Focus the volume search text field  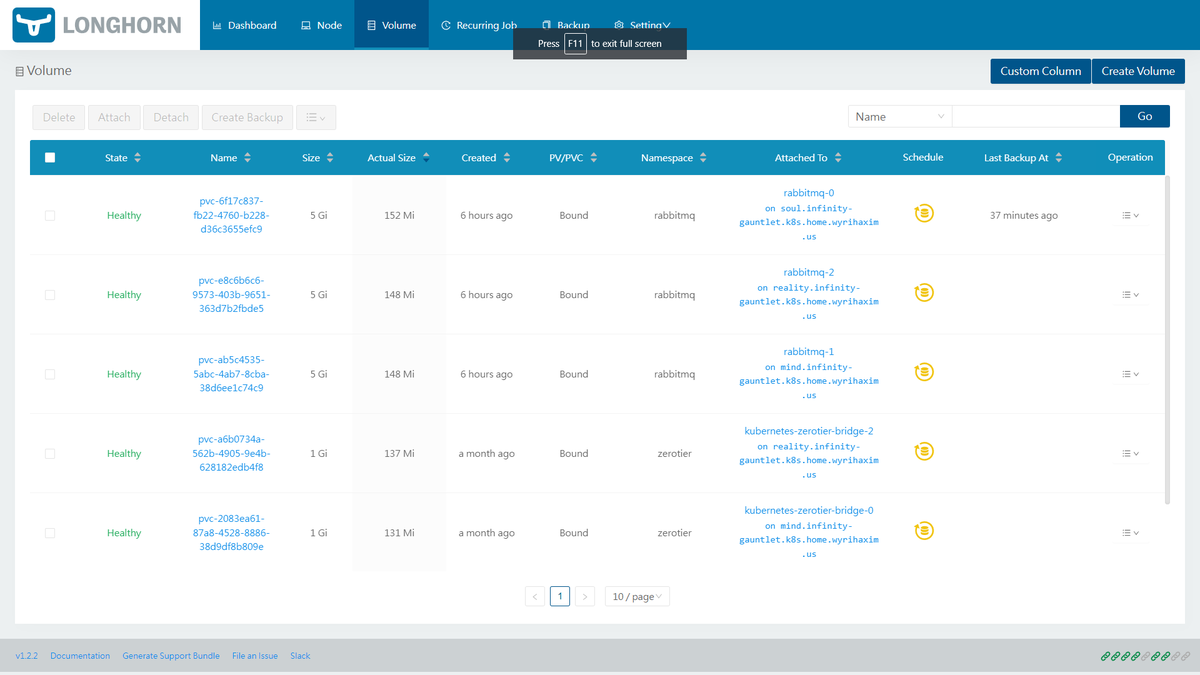click(x=1036, y=117)
